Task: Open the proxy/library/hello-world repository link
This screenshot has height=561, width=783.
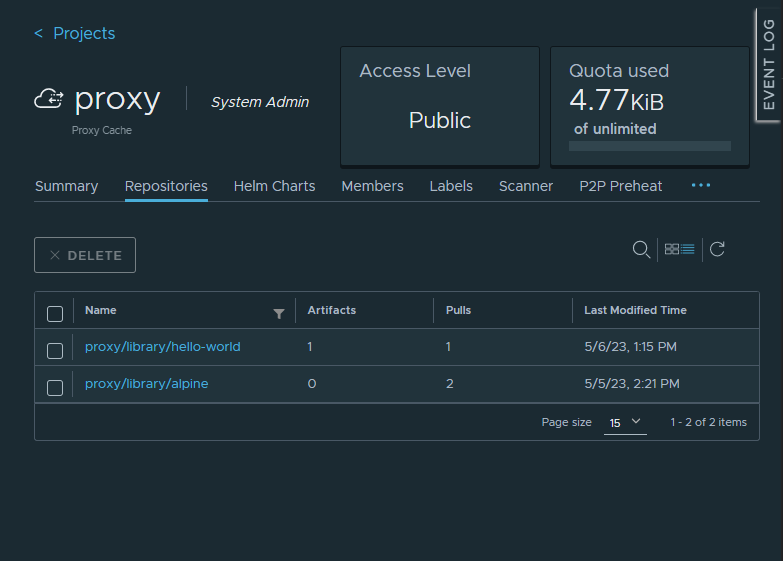Action: click(x=162, y=347)
